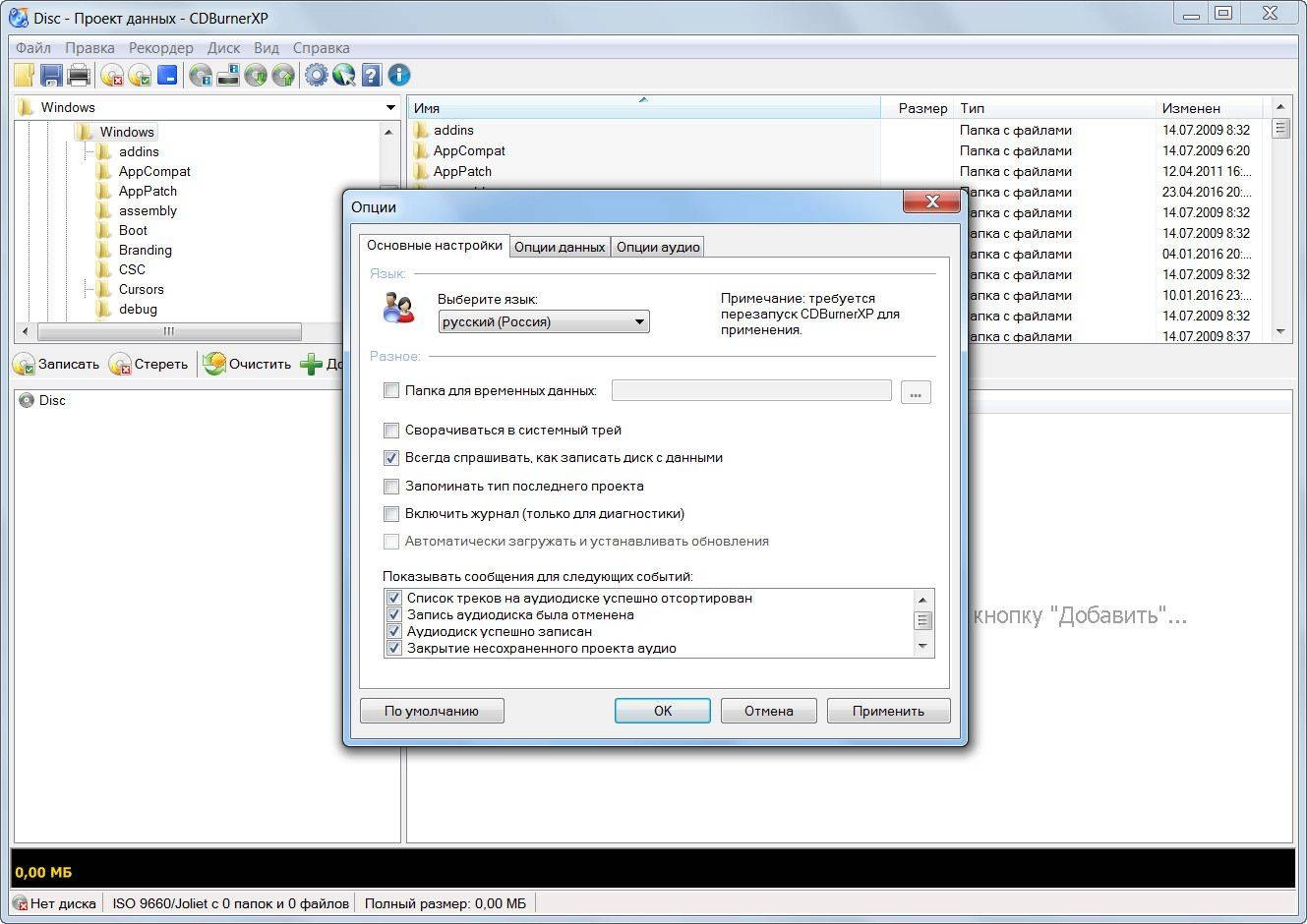
Task: Switch to Опции данных tab
Action: pos(560,247)
